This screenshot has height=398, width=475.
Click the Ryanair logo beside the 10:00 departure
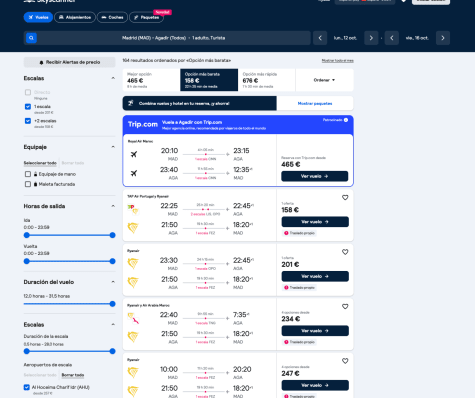coord(133,373)
